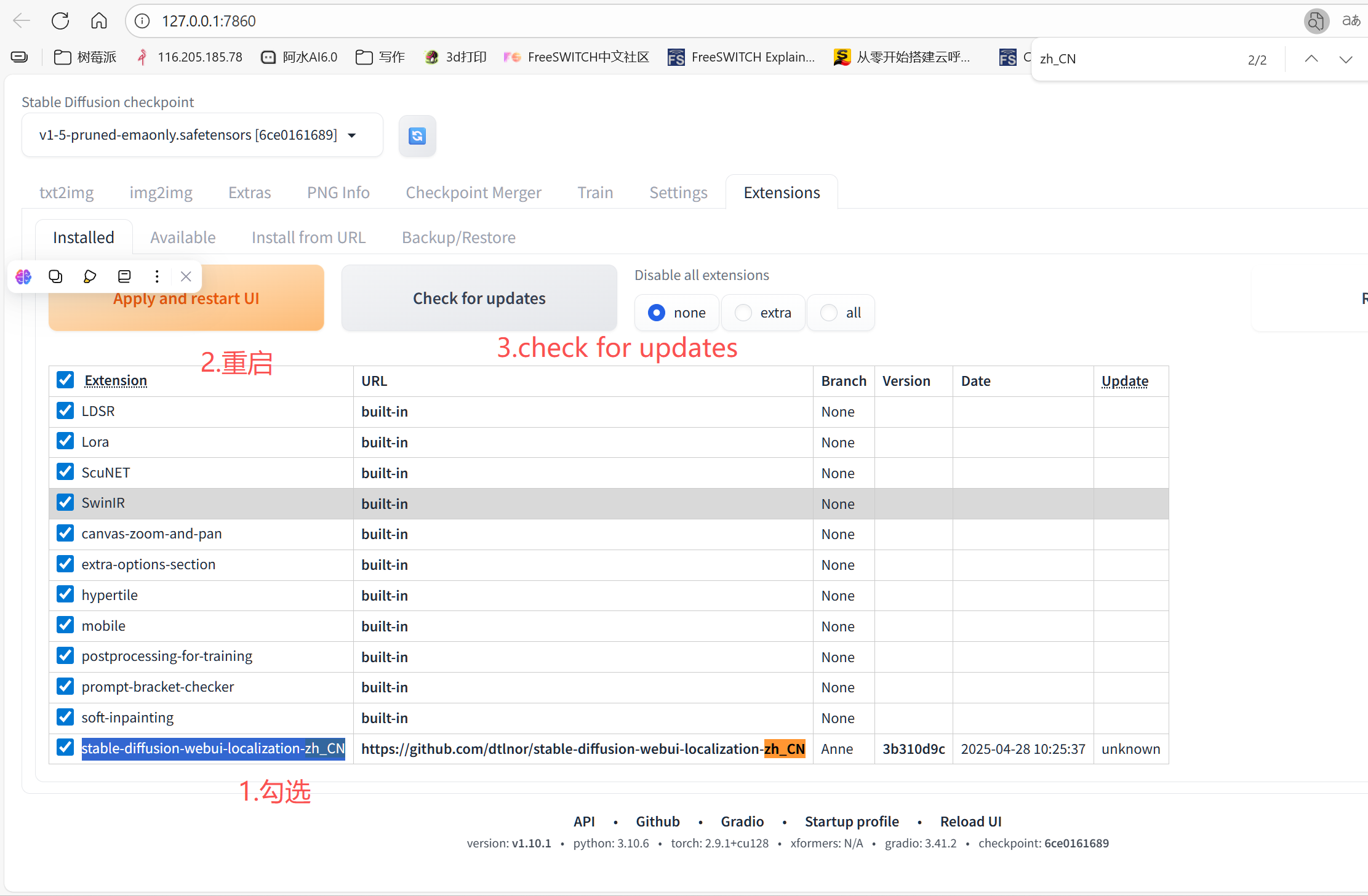
Task: Open the Install from URL tab
Action: click(x=308, y=238)
